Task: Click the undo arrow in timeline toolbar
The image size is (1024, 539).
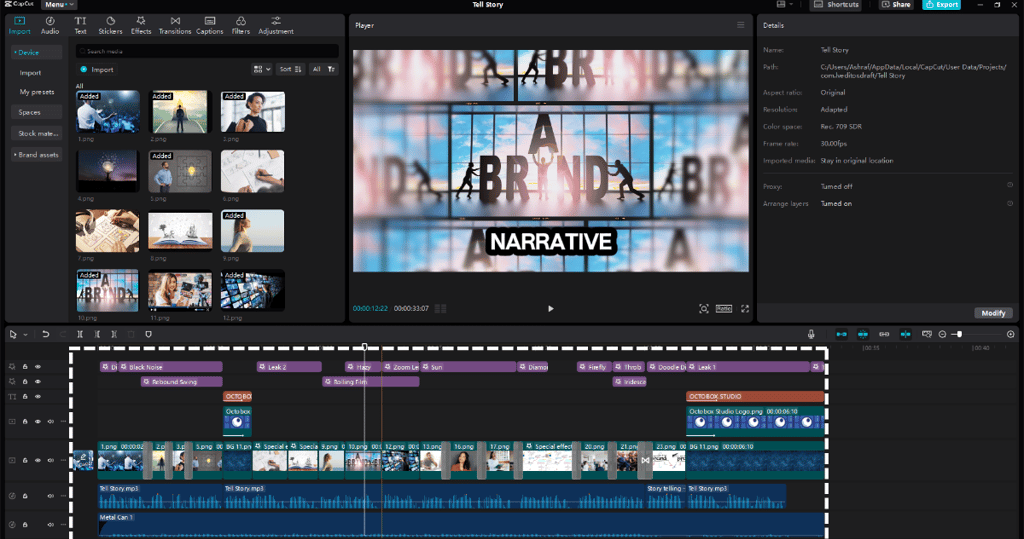Action: (46, 334)
